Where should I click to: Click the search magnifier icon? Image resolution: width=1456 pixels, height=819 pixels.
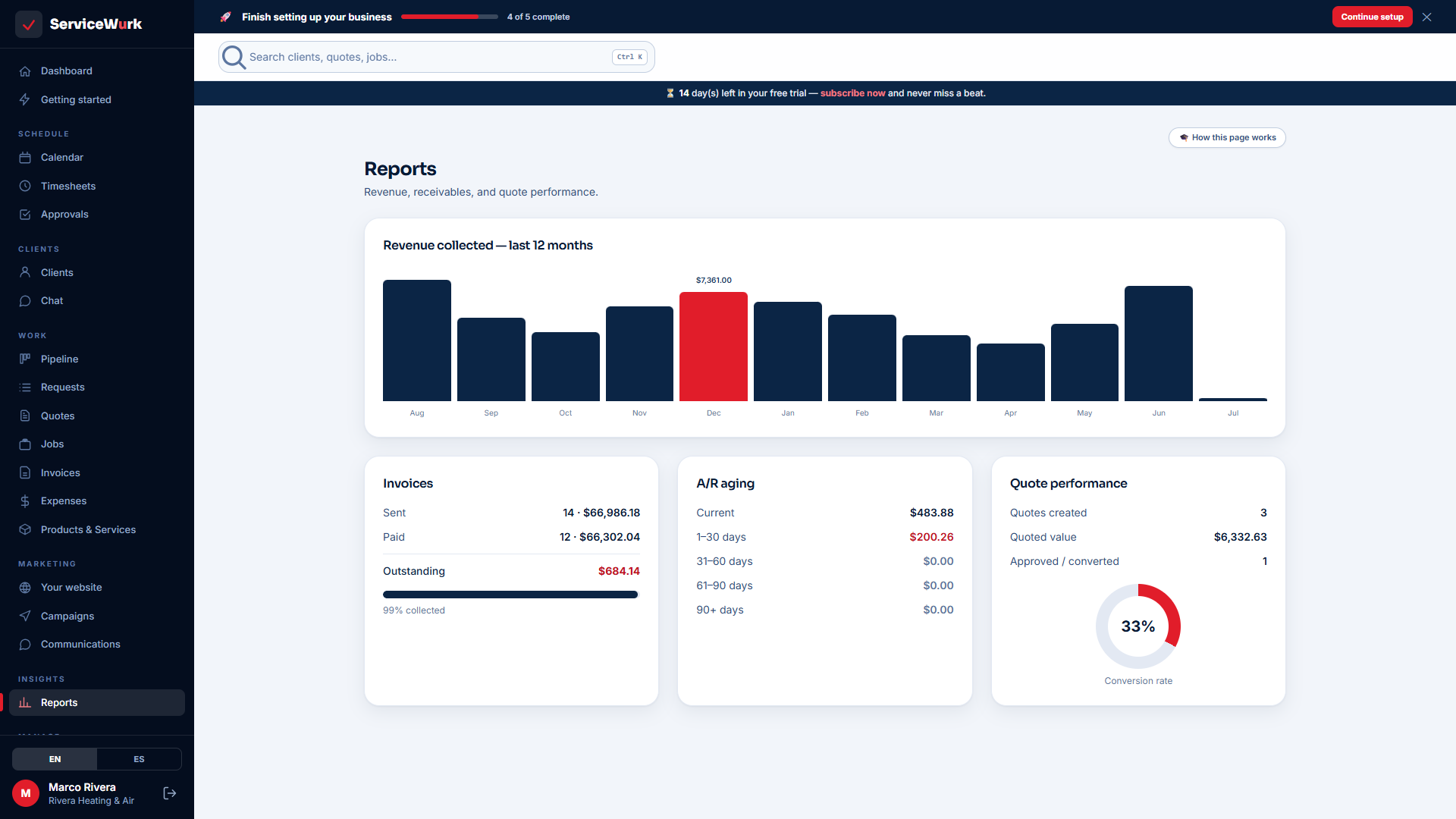click(234, 57)
